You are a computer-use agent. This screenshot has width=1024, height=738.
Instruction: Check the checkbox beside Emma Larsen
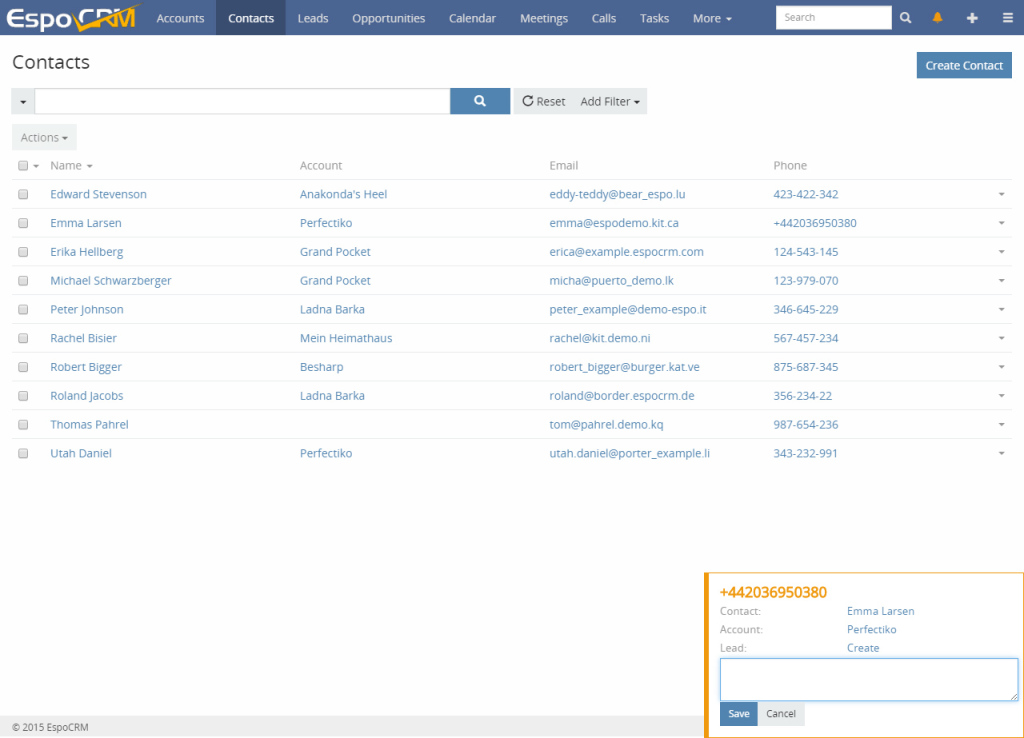(23, 223)
